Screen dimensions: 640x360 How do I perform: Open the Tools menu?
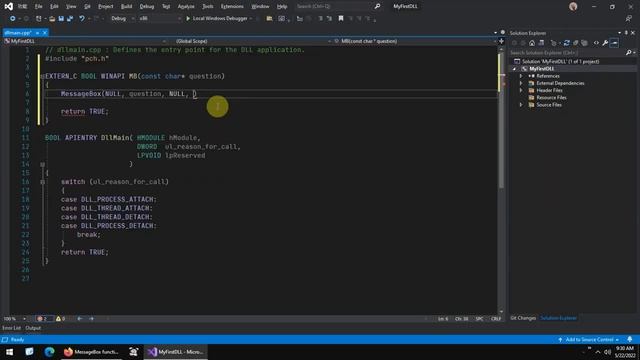coord(207,6)
